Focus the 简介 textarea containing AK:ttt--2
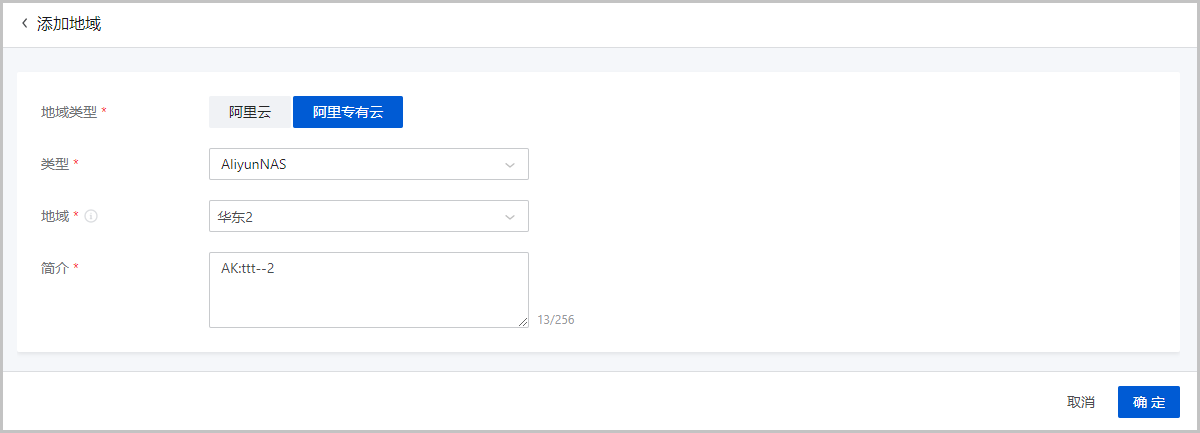 [x=369, y=290]
